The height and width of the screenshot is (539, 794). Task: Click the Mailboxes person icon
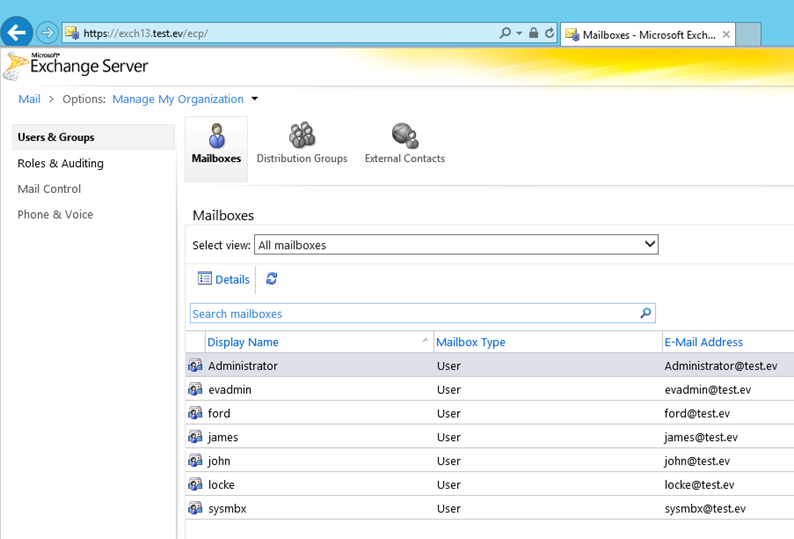pos(217,136)
